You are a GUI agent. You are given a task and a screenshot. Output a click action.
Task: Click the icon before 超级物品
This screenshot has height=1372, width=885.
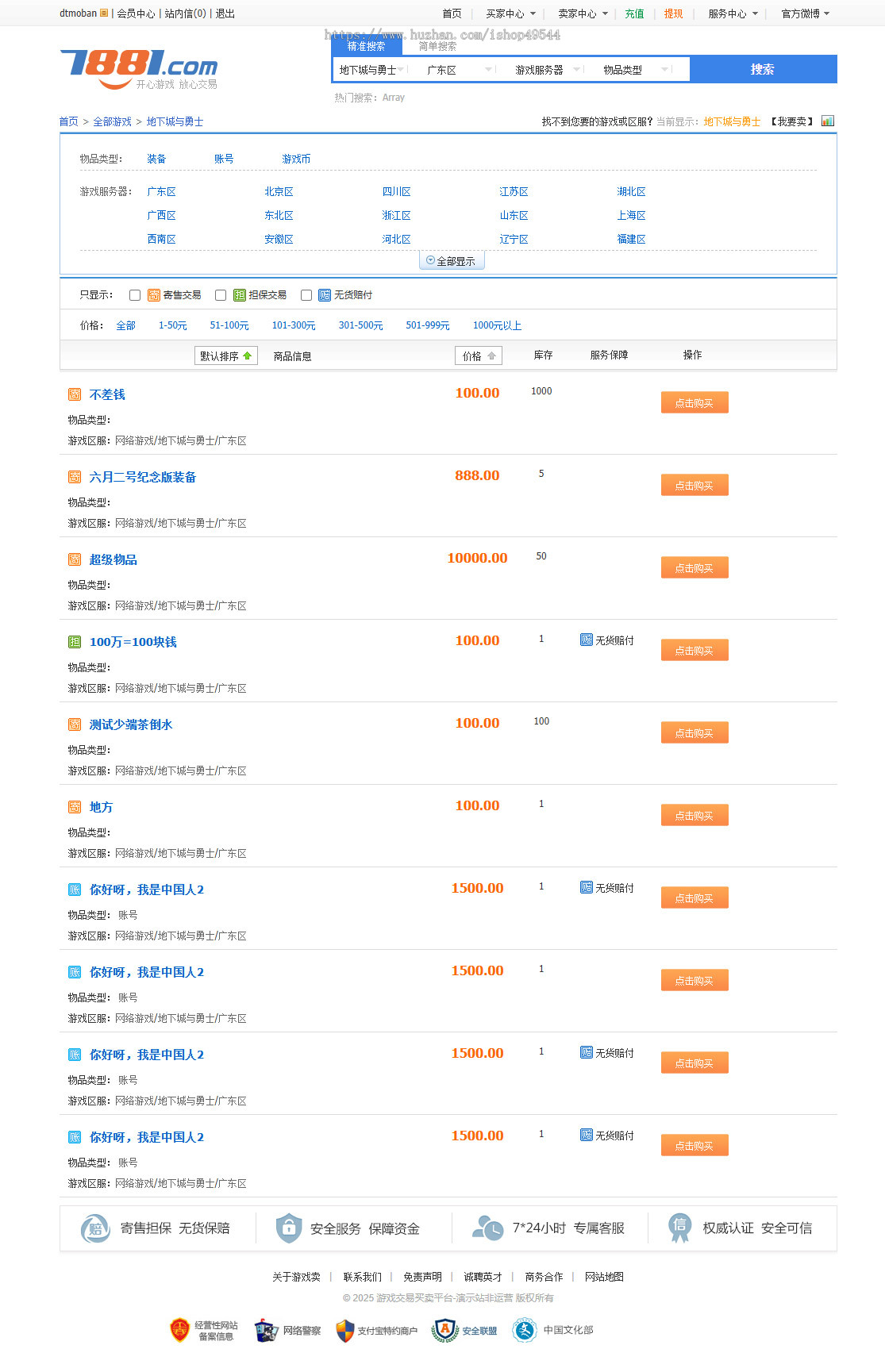(75, 559)
